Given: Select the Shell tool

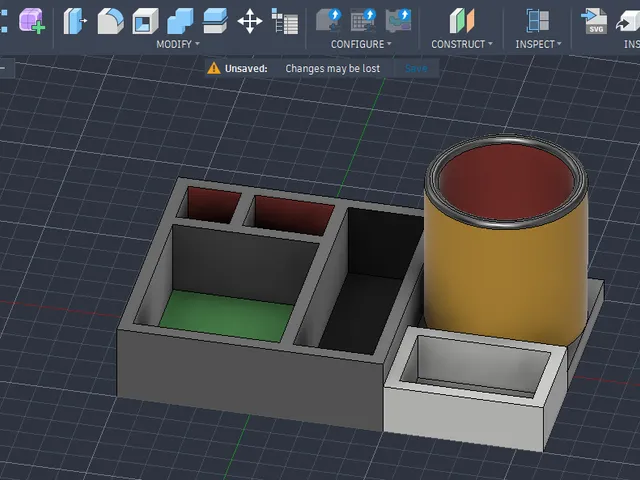Looking at the screenshot, I should click(145, 21).
